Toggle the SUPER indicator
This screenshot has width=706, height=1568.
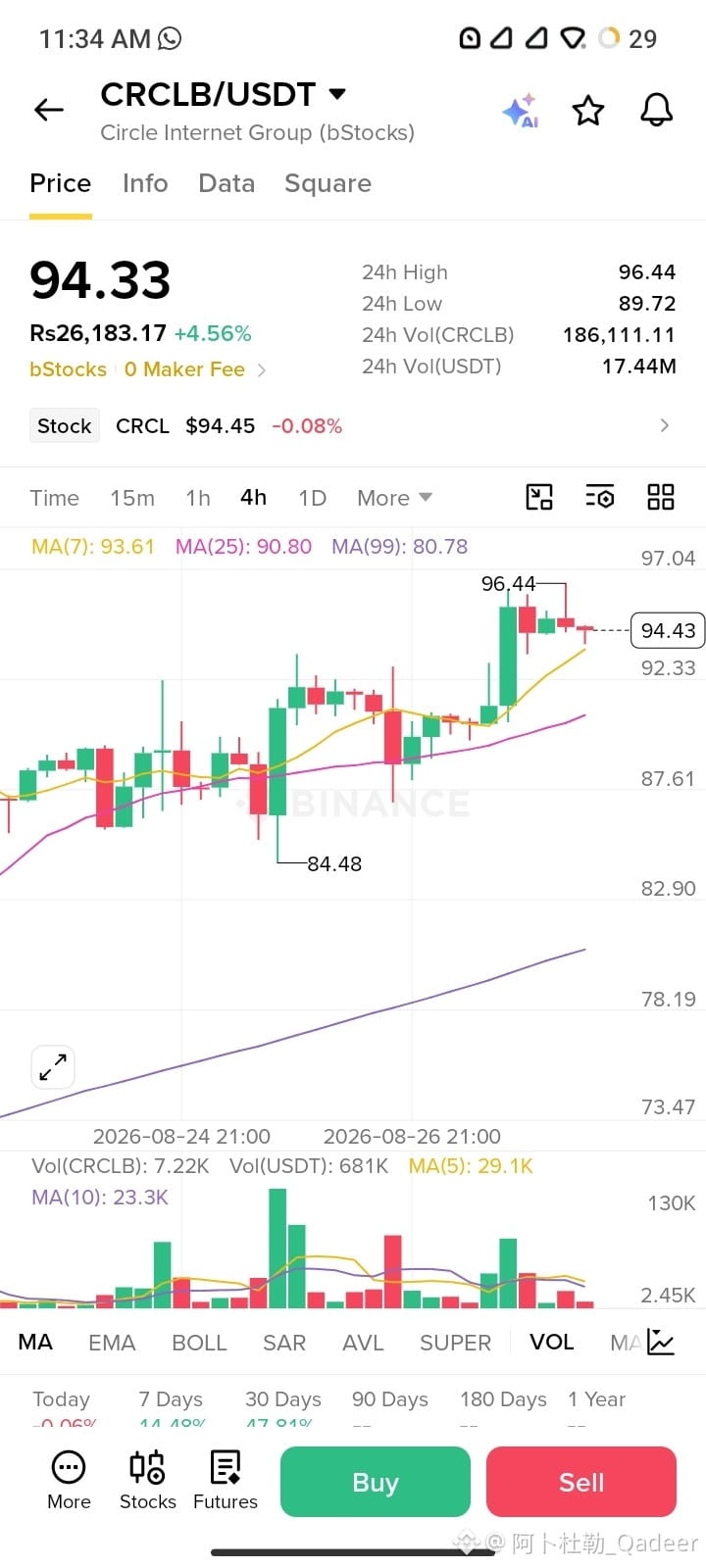coord(455,1343)
